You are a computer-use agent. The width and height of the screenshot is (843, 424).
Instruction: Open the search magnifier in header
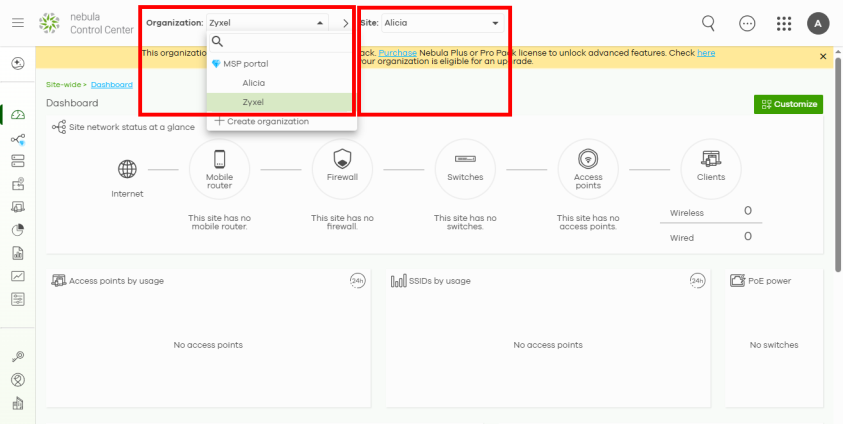tap(709, 23)
